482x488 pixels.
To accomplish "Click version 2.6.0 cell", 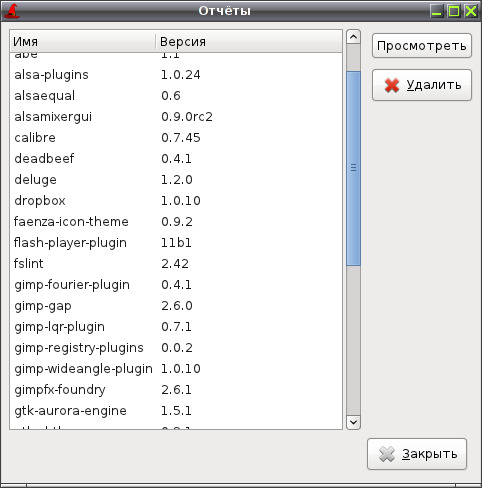I will pyautogui.click(x=177, y=306).
